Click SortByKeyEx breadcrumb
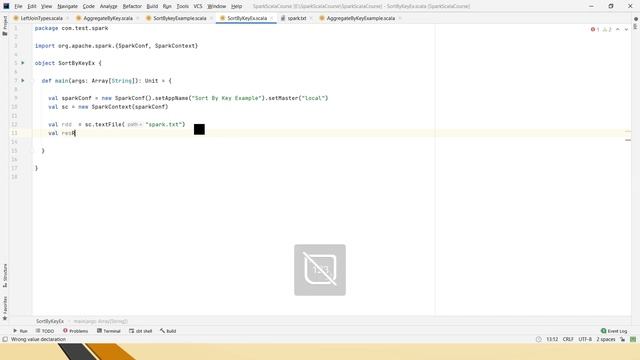 click(50, 321)
